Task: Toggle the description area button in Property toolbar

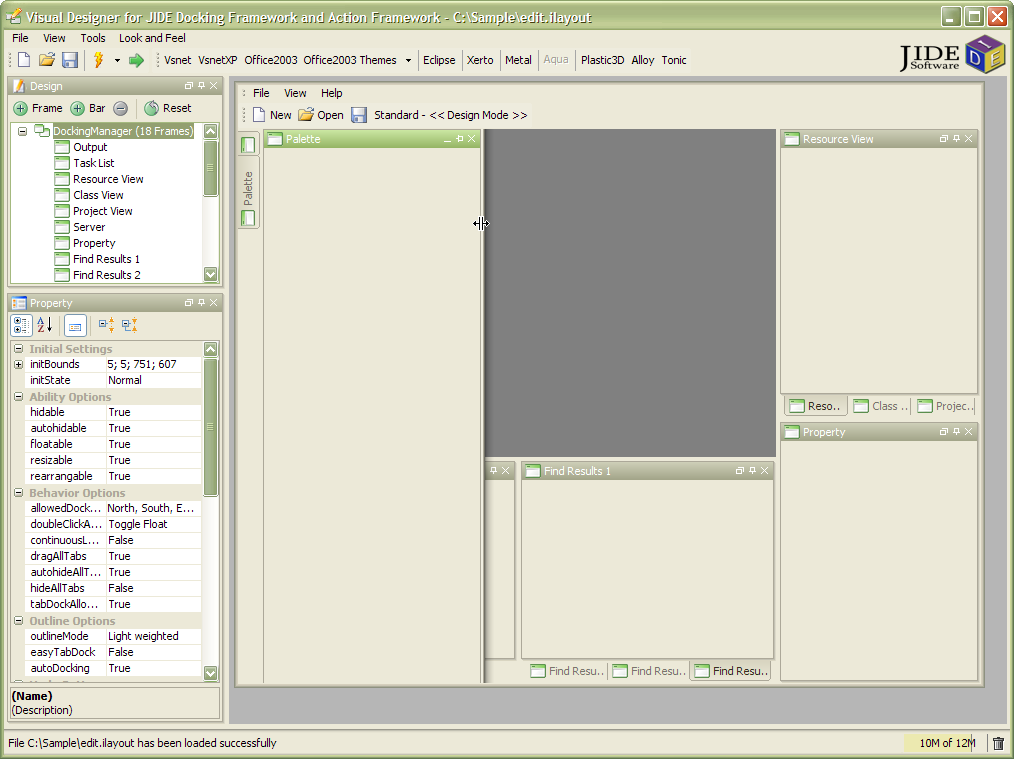Action: click(x=75, y=326)
